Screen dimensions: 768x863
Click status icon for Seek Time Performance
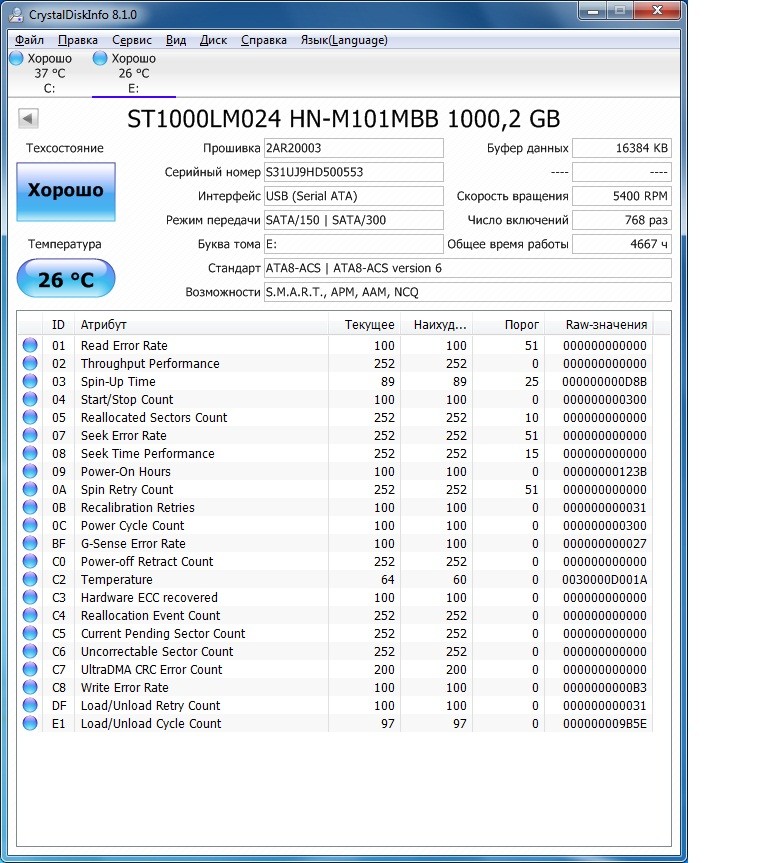coord(30,453)
